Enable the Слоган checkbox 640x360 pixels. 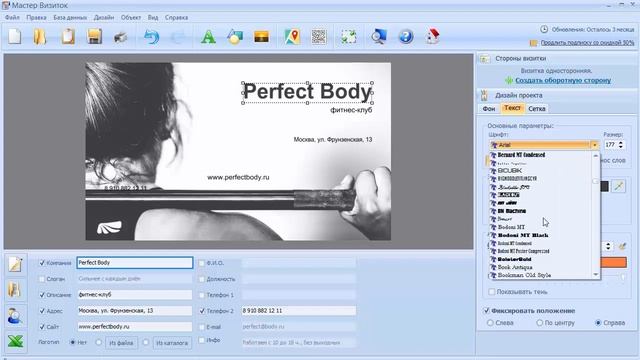[x=42, y=279]
